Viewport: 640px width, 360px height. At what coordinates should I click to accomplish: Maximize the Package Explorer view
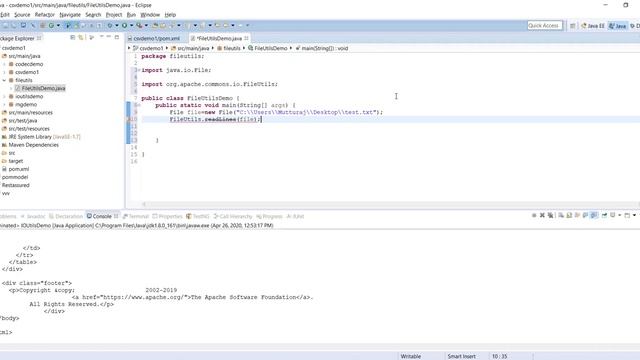click(117, 37)
